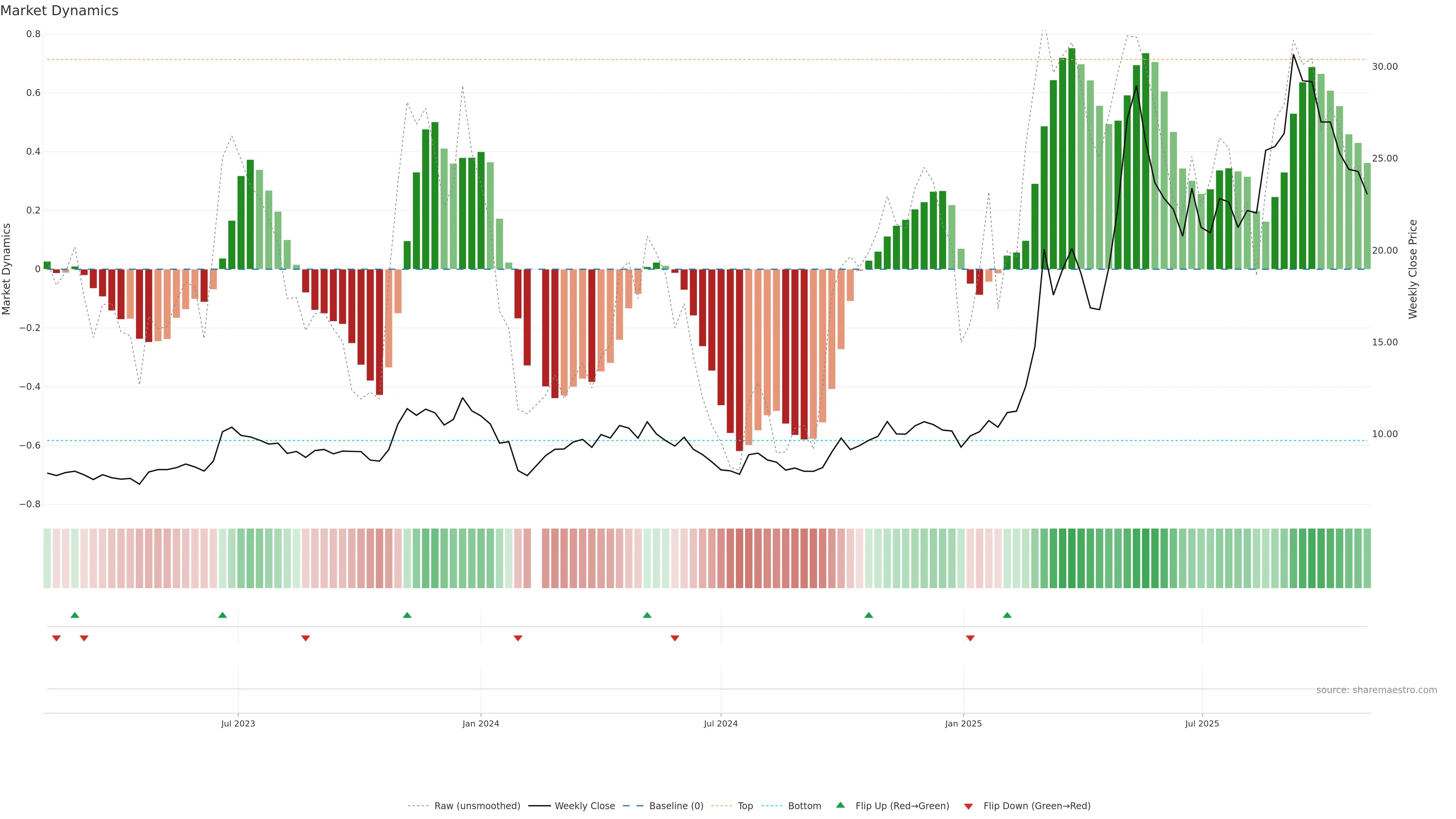Click the Weekly Close Price axis title
Image resolution: width=1456 pixels, height=819 pixels.
pyautogui.click(x=1412, y=269)
